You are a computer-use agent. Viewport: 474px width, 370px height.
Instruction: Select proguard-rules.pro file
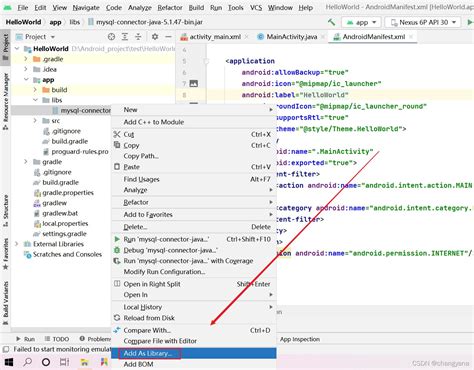pos(80,152)
